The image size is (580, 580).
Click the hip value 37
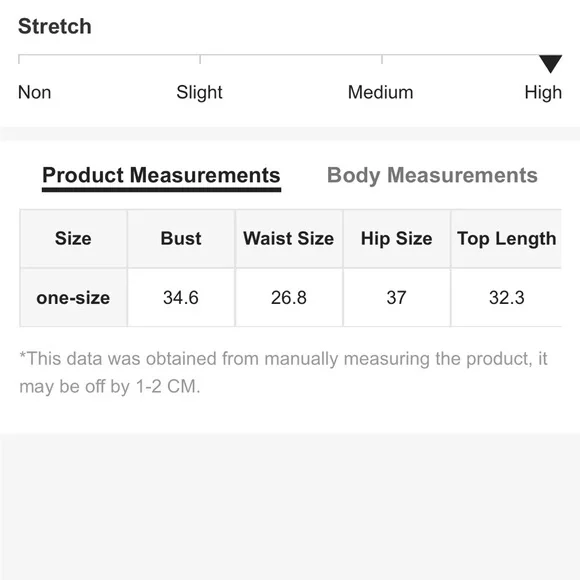pos(397,298)
